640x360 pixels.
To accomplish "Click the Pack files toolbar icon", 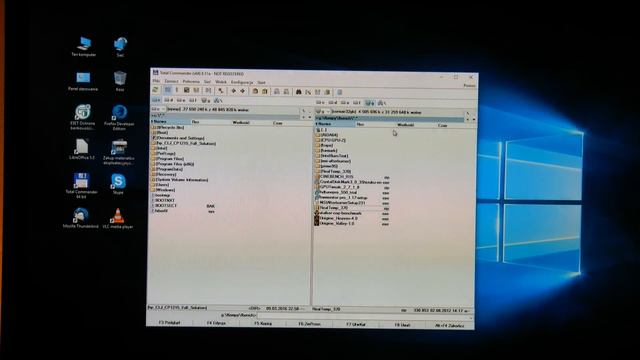I will [x=255, y=91].
